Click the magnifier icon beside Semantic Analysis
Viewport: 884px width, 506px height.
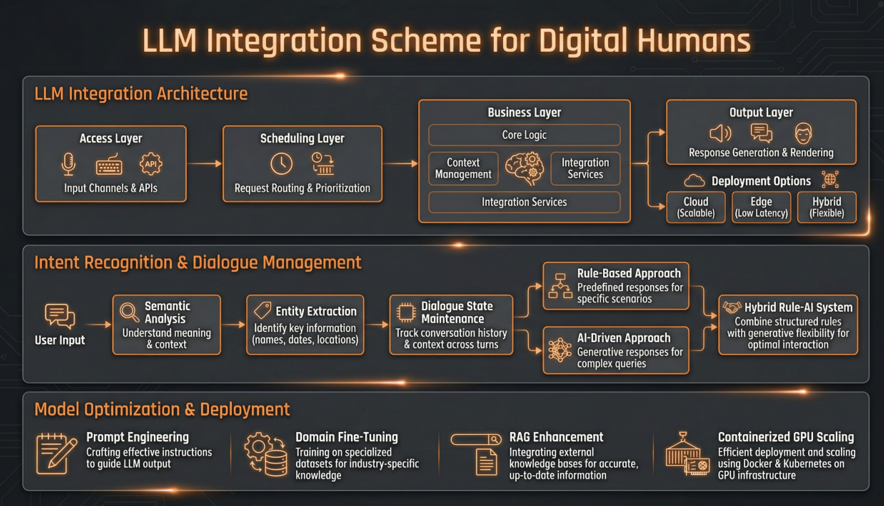click(x=129, y=312)
